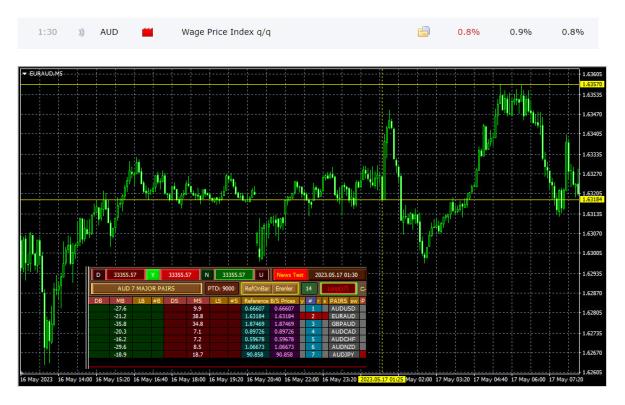
Task: Click the Wage Price Index q/q event title
Action: click(226, 32)
